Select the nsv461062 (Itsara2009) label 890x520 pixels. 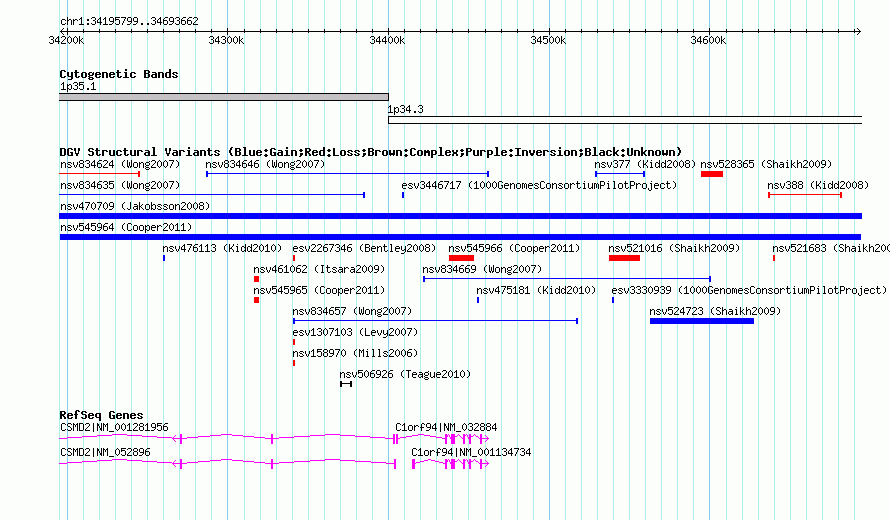click(x=319, y=269)
